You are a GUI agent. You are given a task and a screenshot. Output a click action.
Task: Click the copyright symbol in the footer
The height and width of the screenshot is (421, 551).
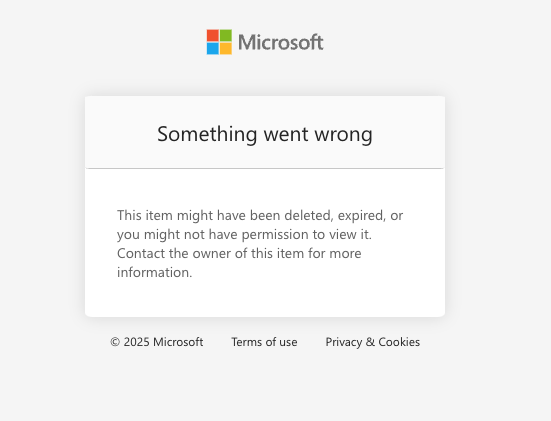pos(115,342)
